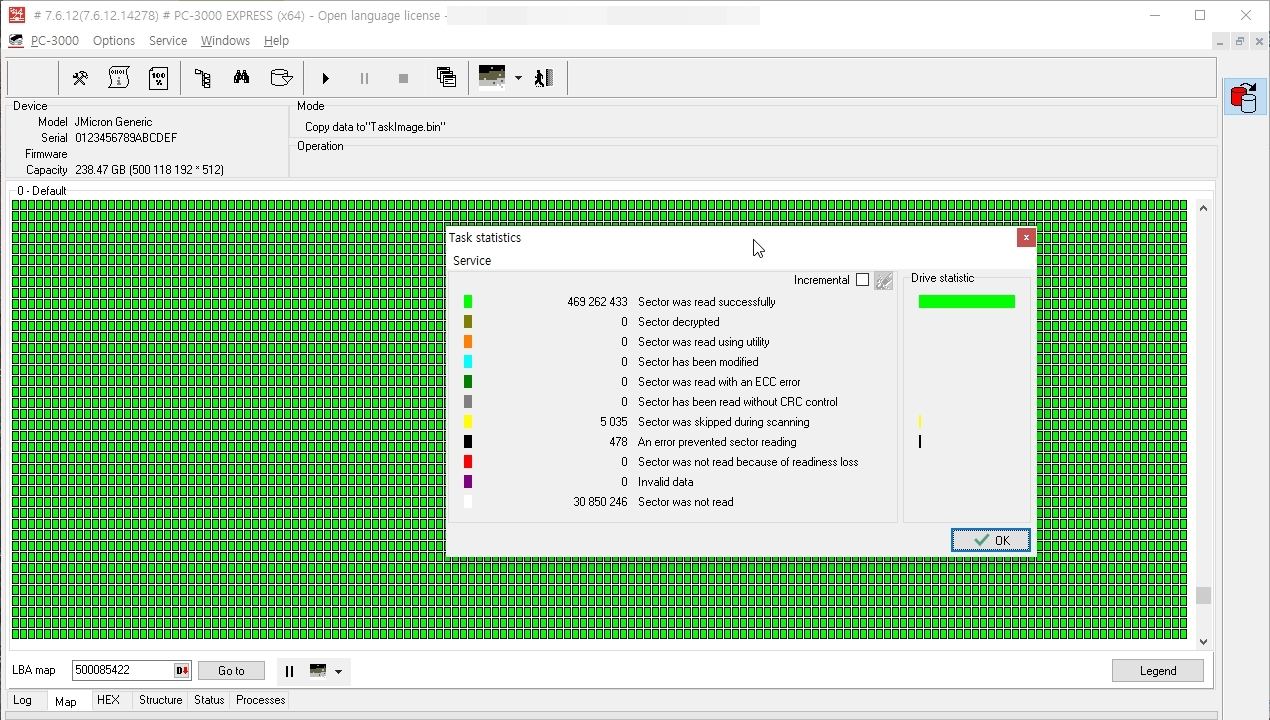This screenshot has height=720, width=1270.
Task: Click the toolbar stop button
Action: 403,78
